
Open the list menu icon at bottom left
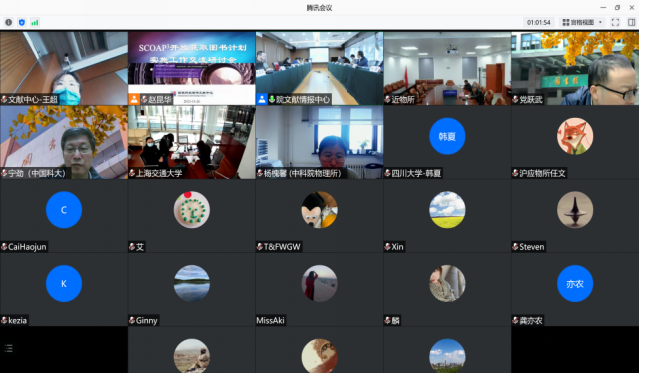coord(9,348)
